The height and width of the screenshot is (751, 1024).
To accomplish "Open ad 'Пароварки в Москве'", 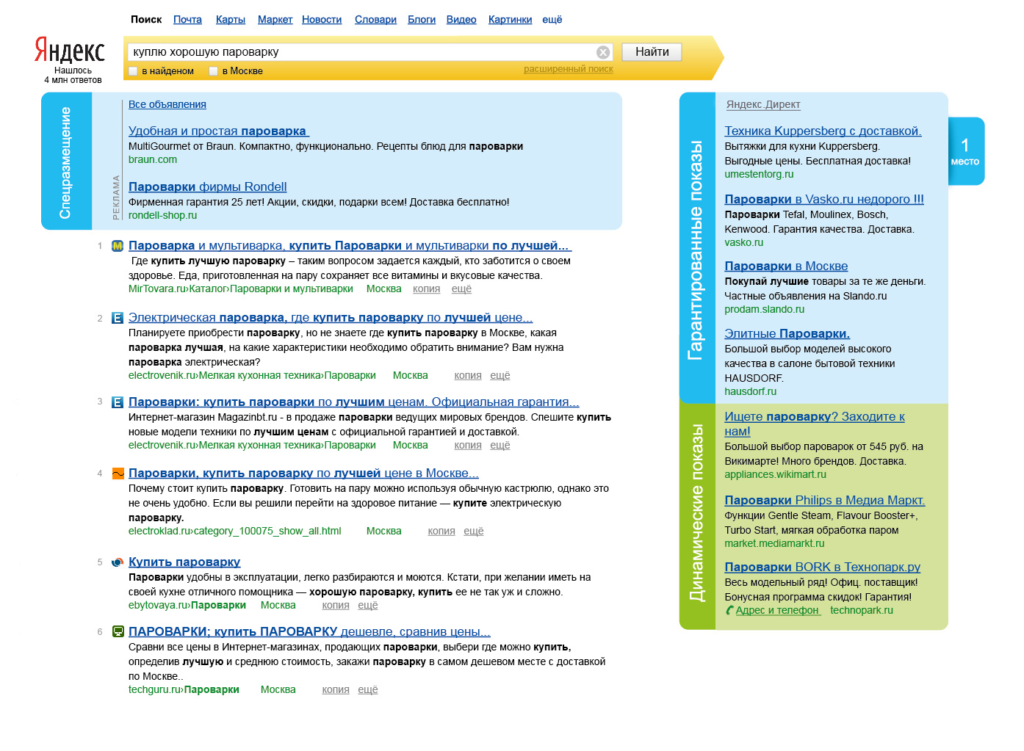I will [786, 266].
